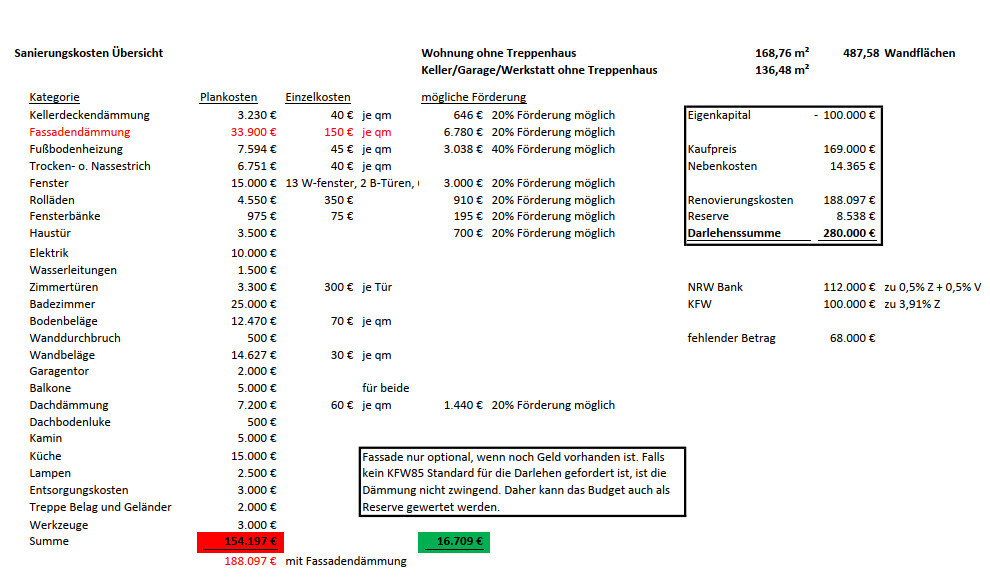This screenshot has height=577, width=990.
Task: Click the Kaufpreis amount 169.000 €
Action: 850,149
